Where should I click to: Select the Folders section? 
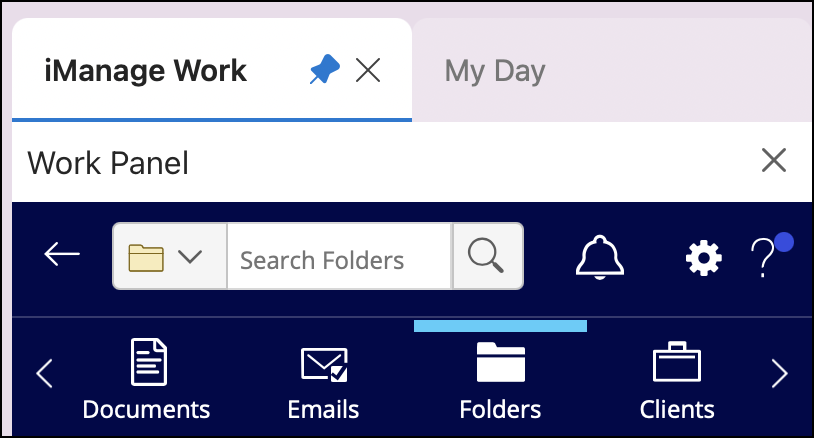[500, 379]
